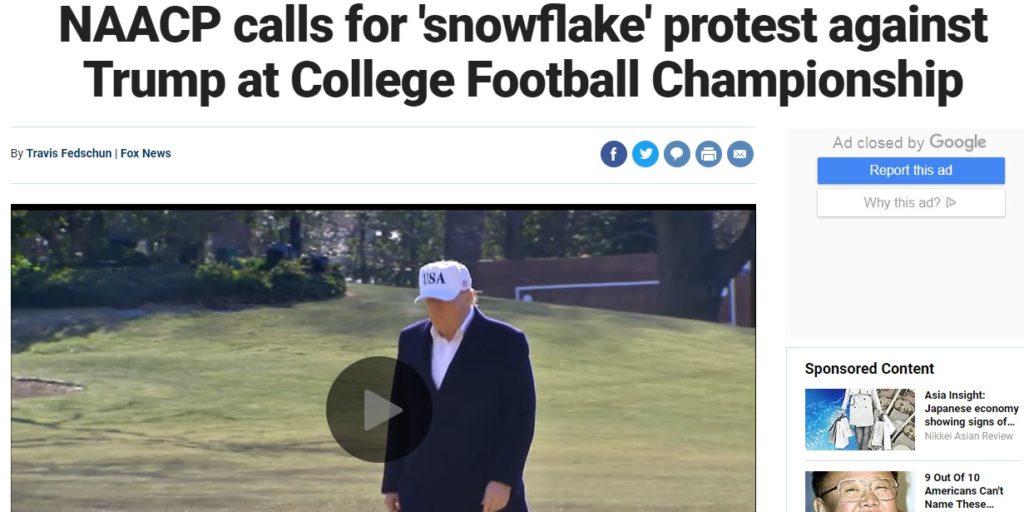The height and width of the screenshot is (512, 1024).
Task: Open Travis Fedschun author page
Action: click(x=69, y=153)
